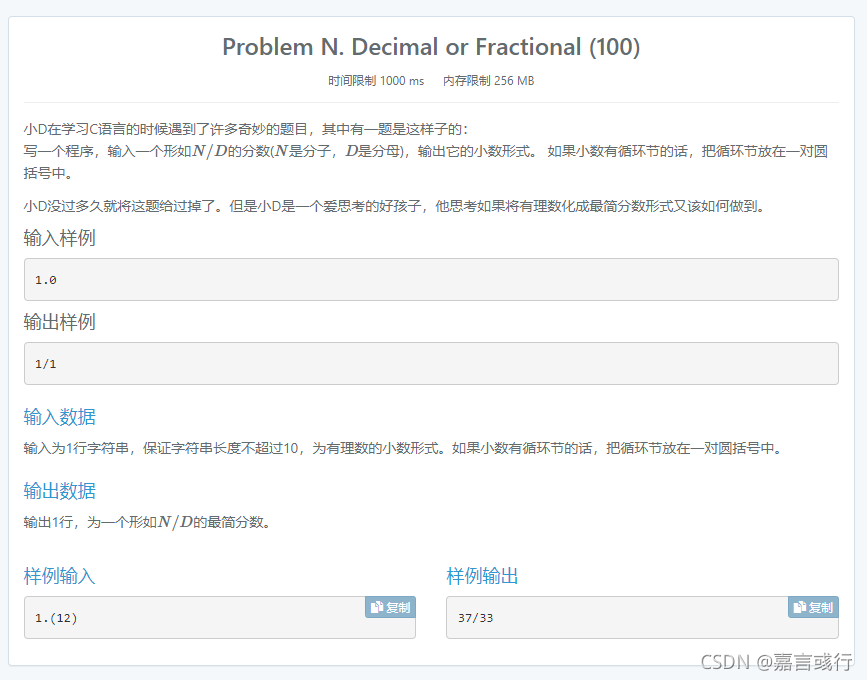Click the copy icon beside sample output
Viewport: 867px width, 680px height.
[800, 607]
